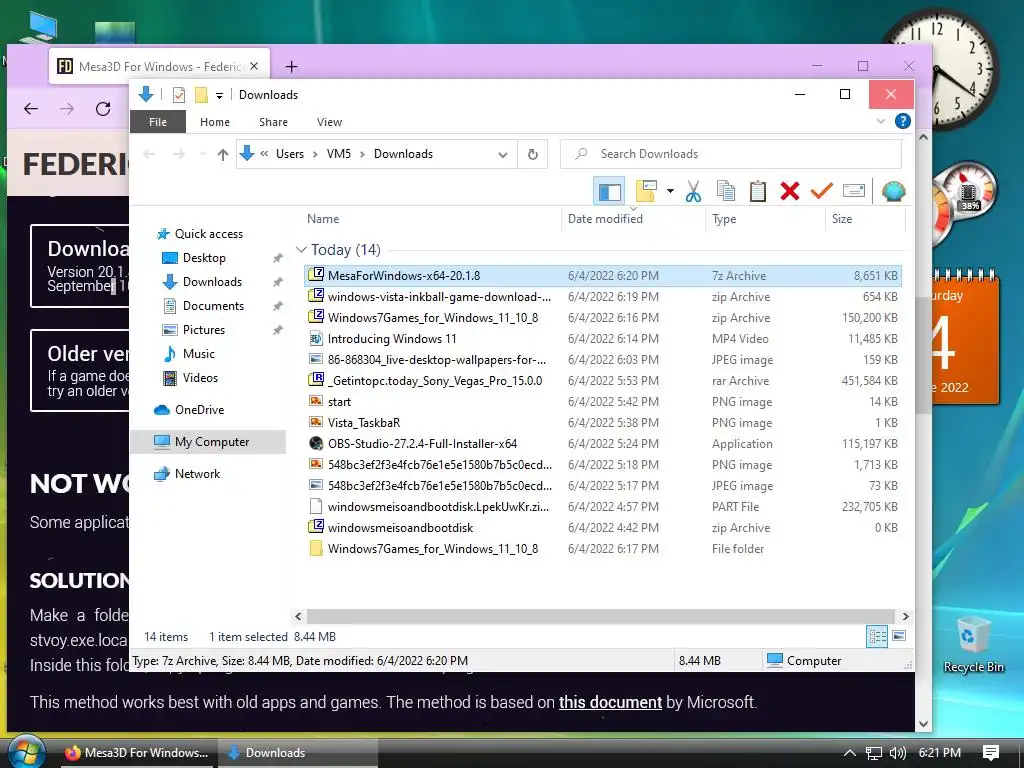Open the Home ribbon tab
Screen dimensions: 1024x768
[x=215, y=122]
